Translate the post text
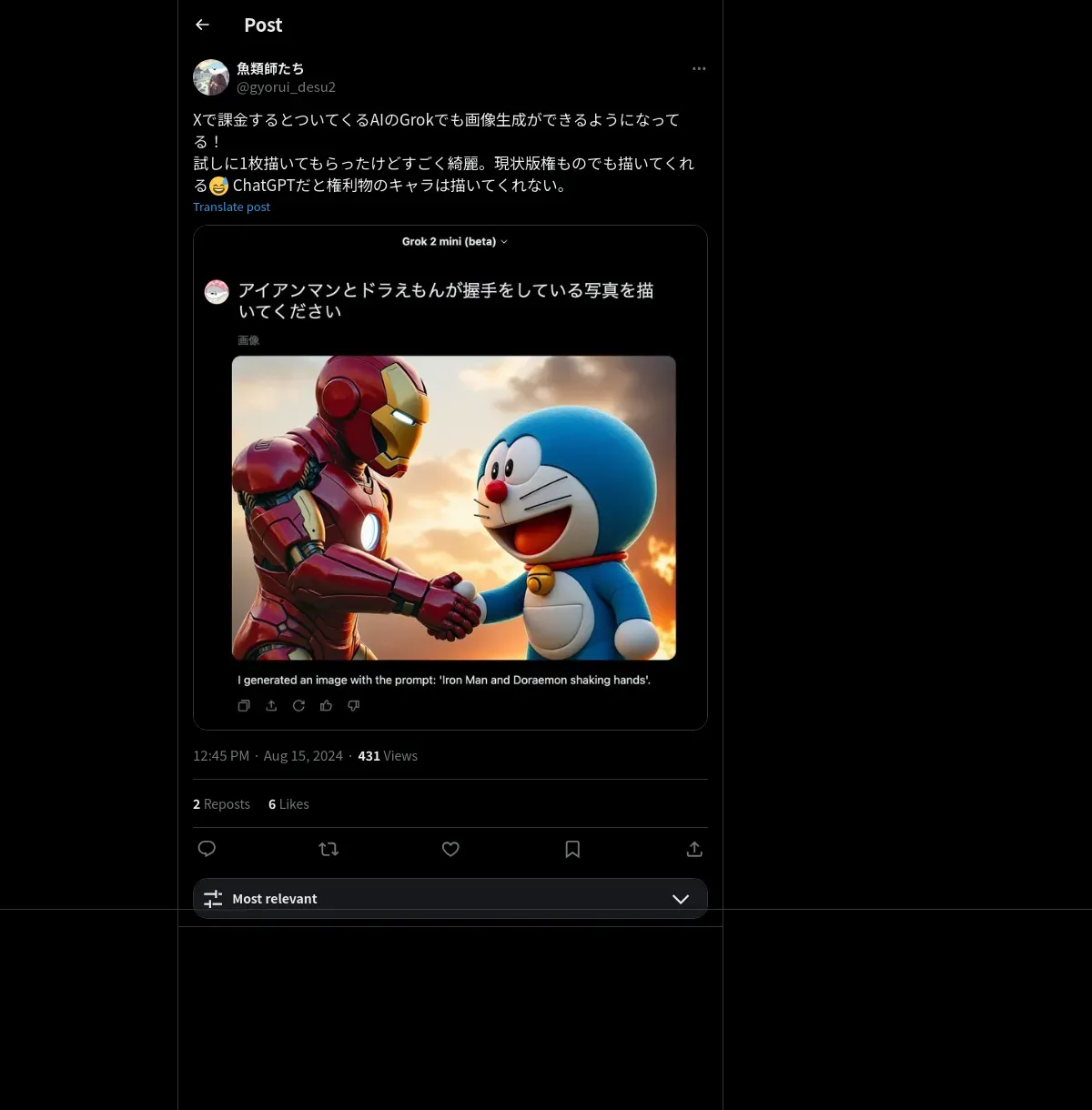The height and width of the screenshot is (1110, 1092). coord(231,207)
